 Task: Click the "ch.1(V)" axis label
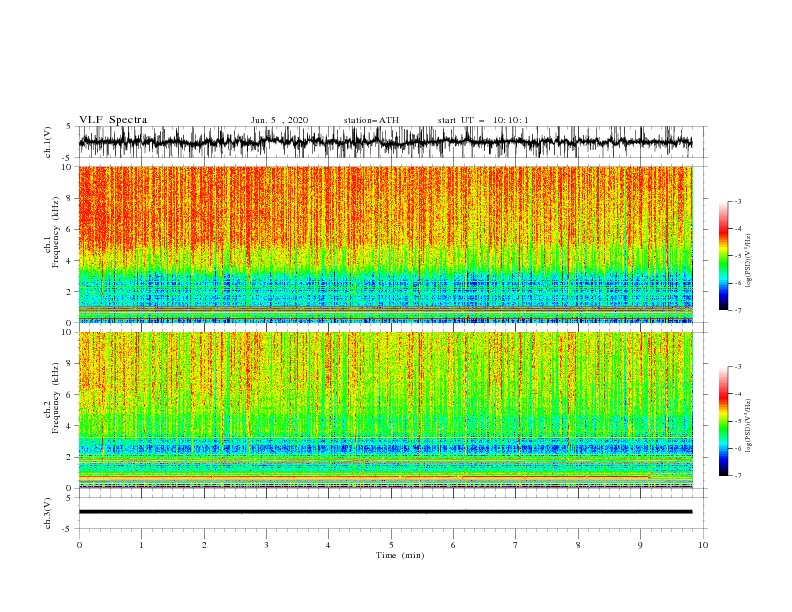[48, 142]
